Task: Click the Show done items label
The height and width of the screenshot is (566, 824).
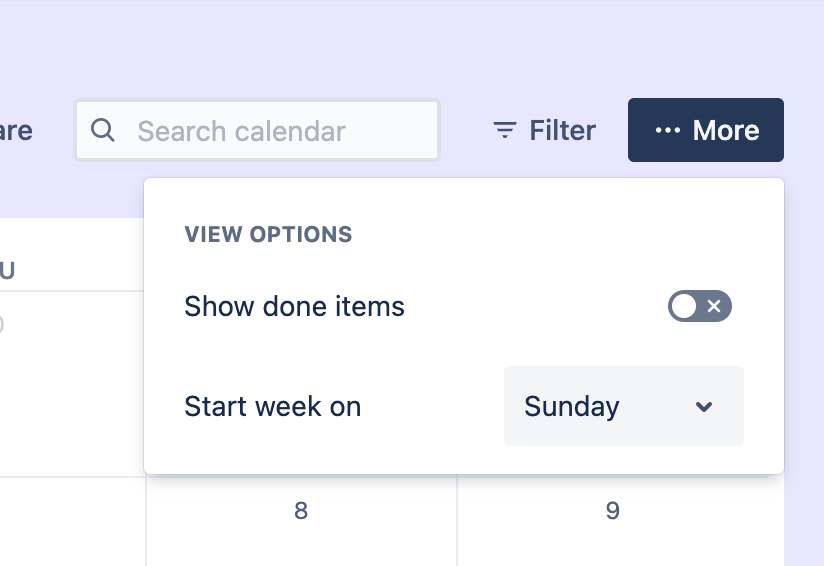Action: point(294,307)
